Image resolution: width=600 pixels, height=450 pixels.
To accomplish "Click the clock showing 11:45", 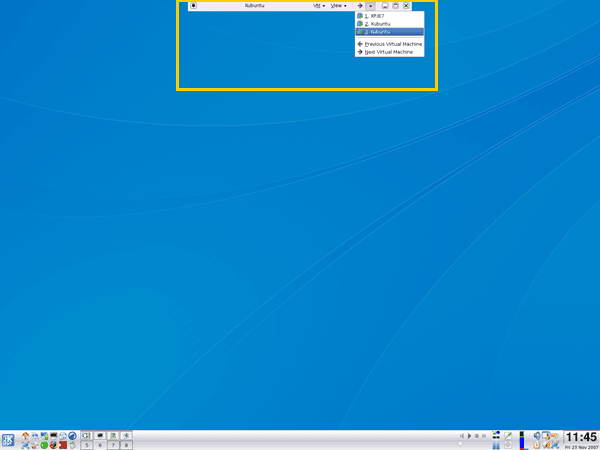I will [x=581, y=437].
